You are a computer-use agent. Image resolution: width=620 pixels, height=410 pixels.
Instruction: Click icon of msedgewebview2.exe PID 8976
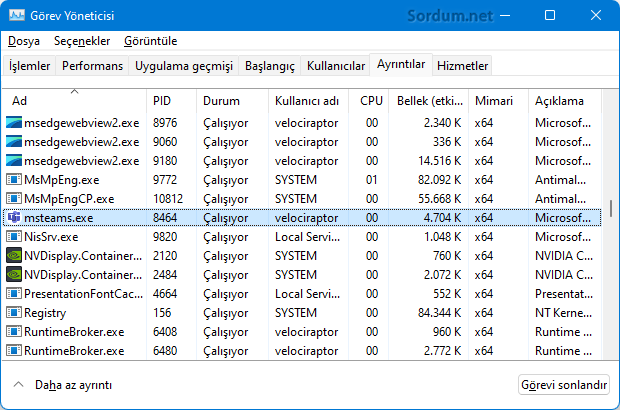point(14,123)
